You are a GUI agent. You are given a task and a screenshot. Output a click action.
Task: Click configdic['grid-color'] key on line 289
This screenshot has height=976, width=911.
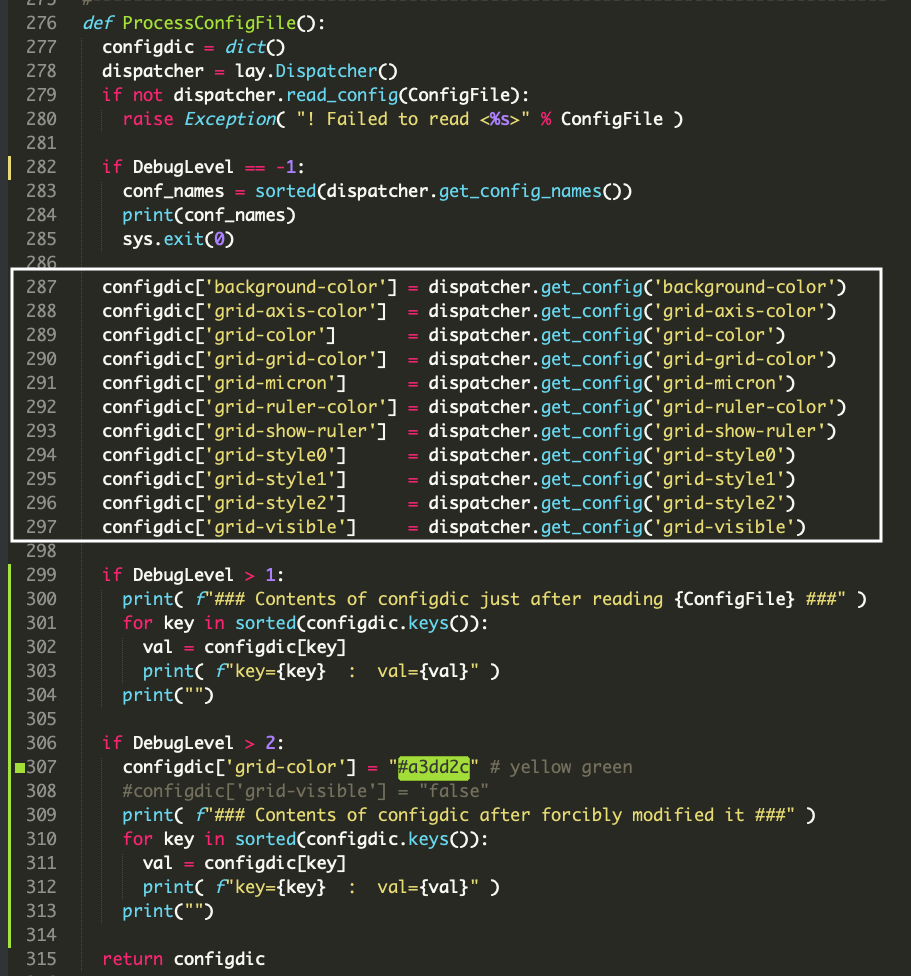219,335
